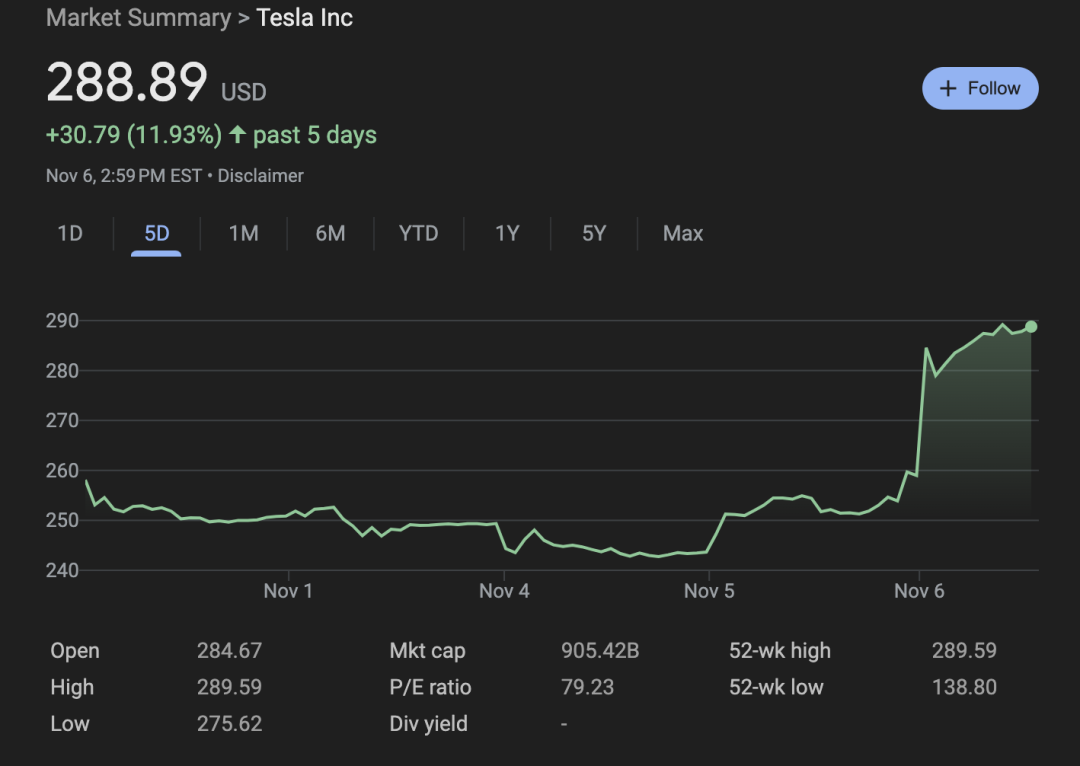Click the green current-price dot on chart
This screenshot has width=1080, height=766.
pyautogui.click(x=1031, y=327)
